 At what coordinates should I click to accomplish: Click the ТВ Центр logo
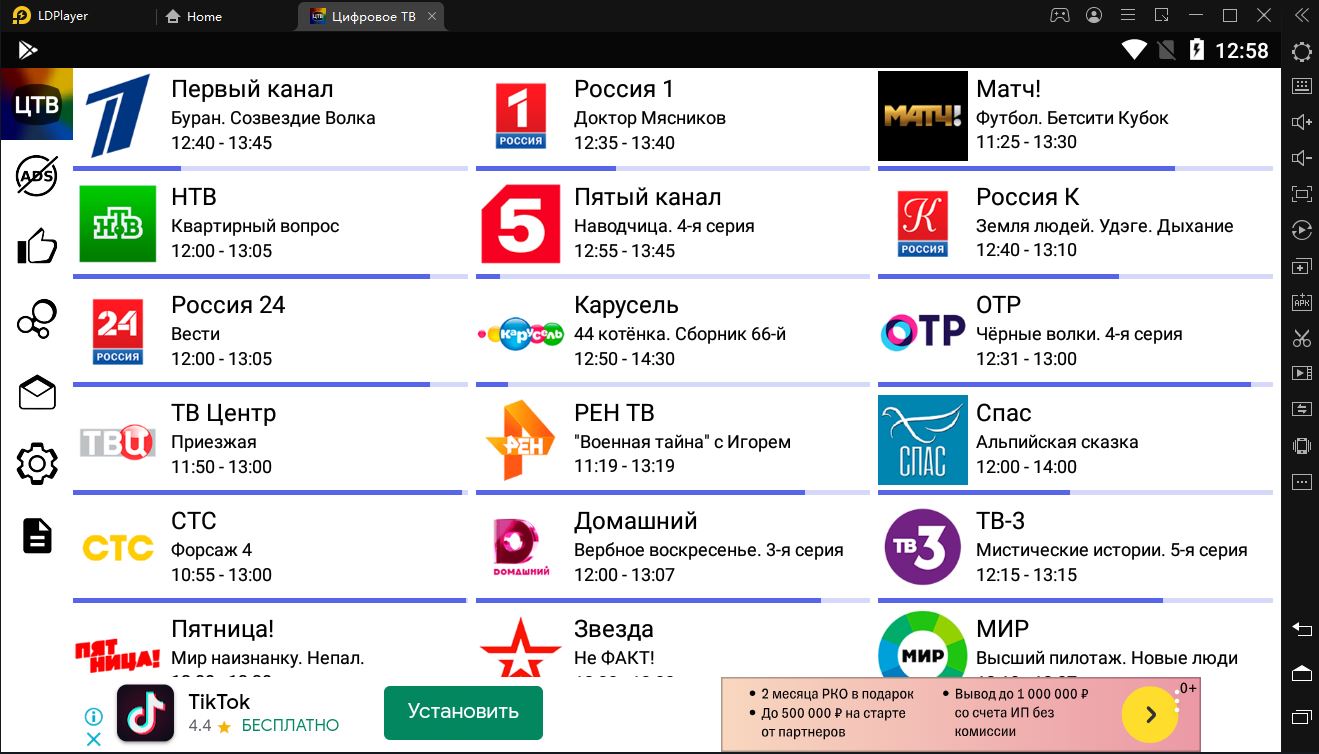click(118, 441)
